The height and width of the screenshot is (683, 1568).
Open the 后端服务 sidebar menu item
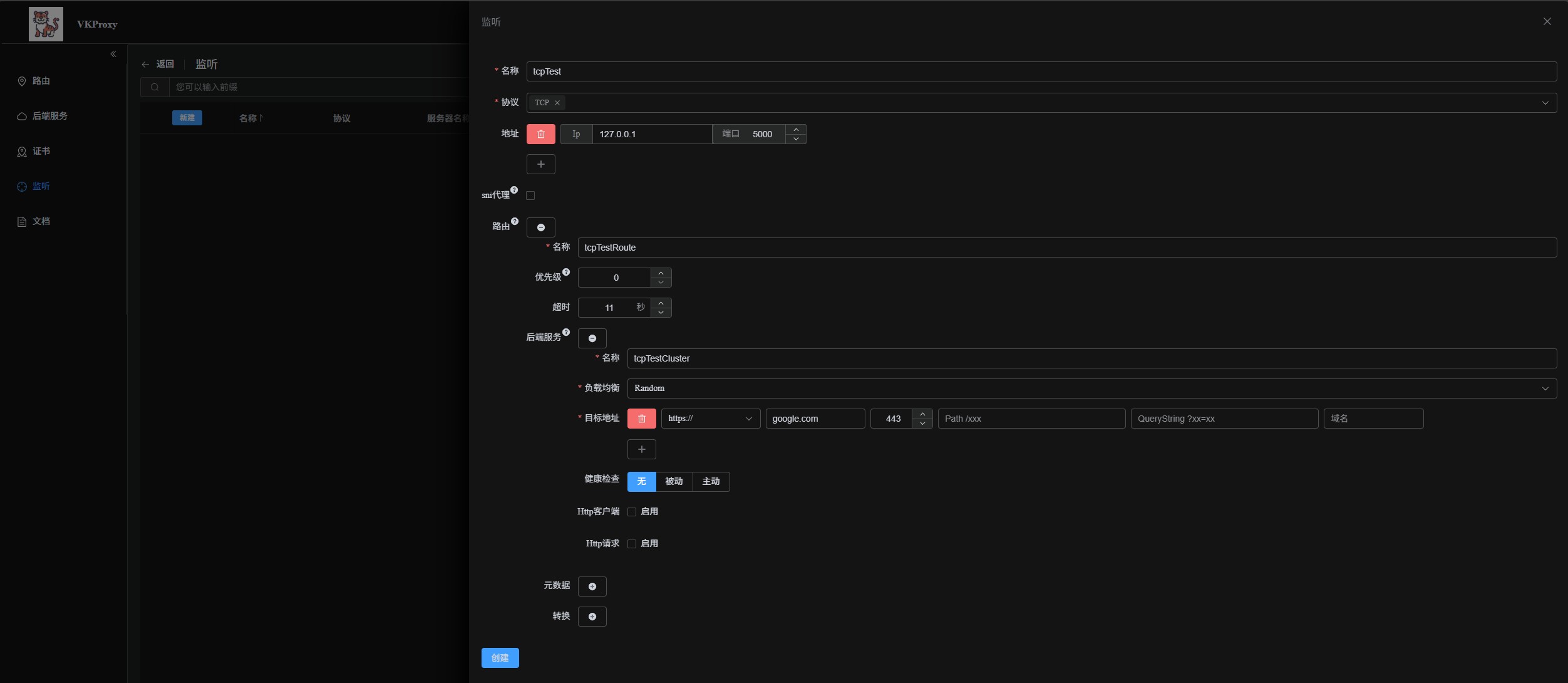coord(63,116)
